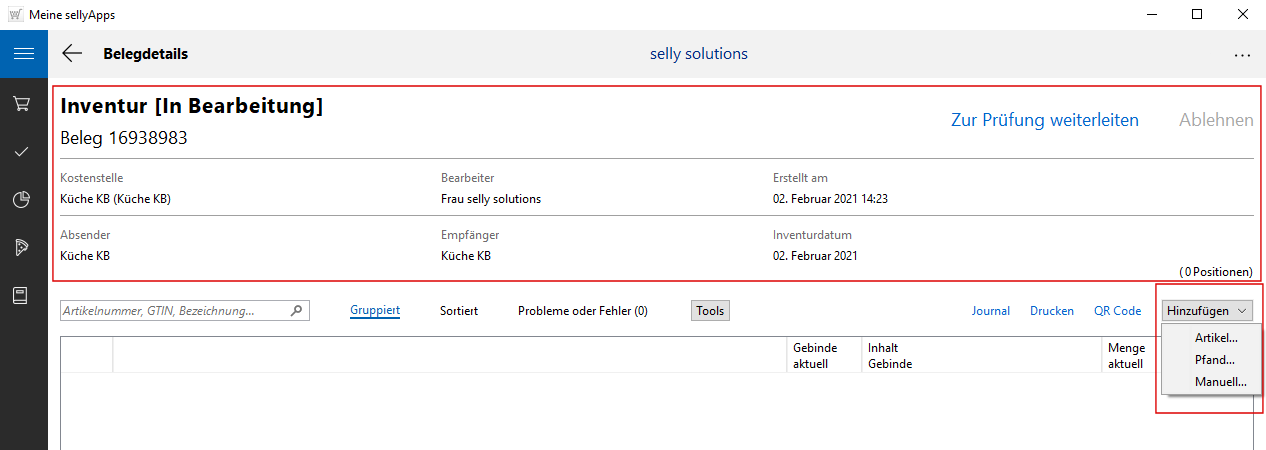Choose Pfand... from the Hinzufügen menu

pos(1214,360)
